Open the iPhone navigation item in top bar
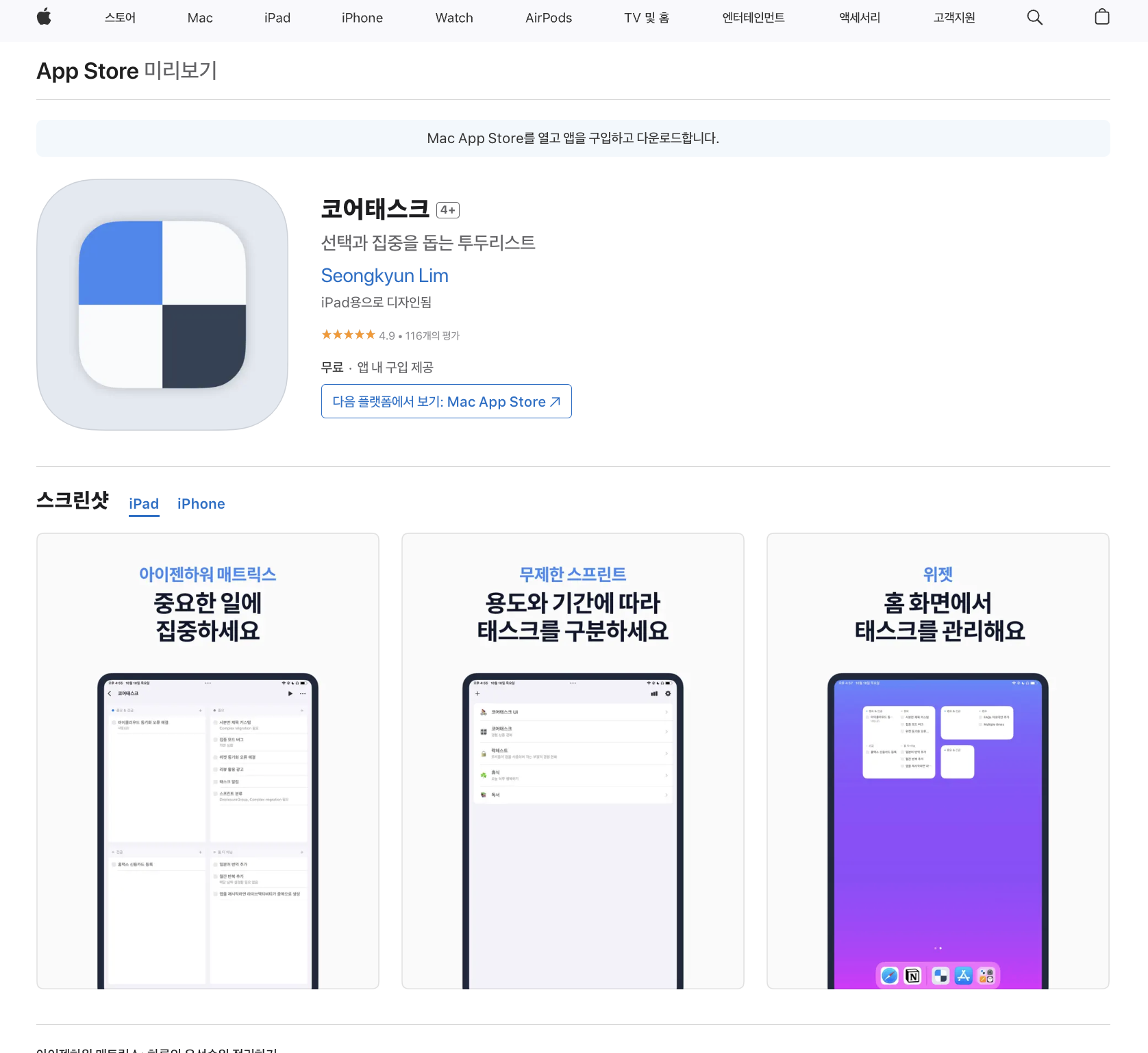The height and width of the screenshot is (1053, 1148). [362, 18]
